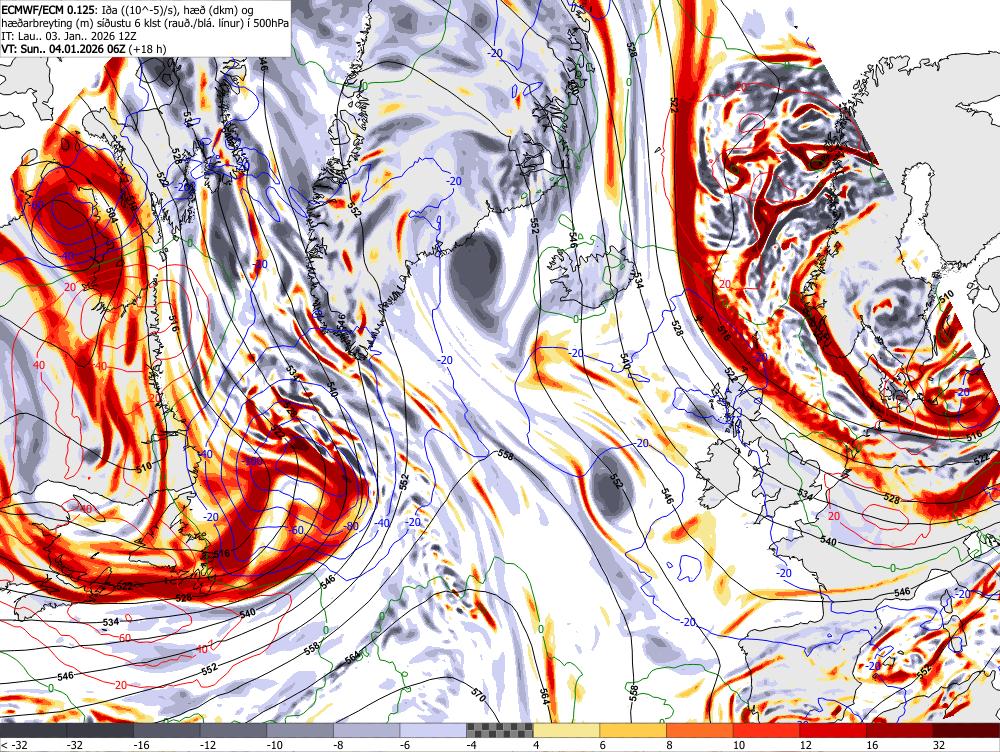Click the checkered transparent swatch between -4 and 4
The width and height of the screenshot is (1000, 752).
(500, 730)
